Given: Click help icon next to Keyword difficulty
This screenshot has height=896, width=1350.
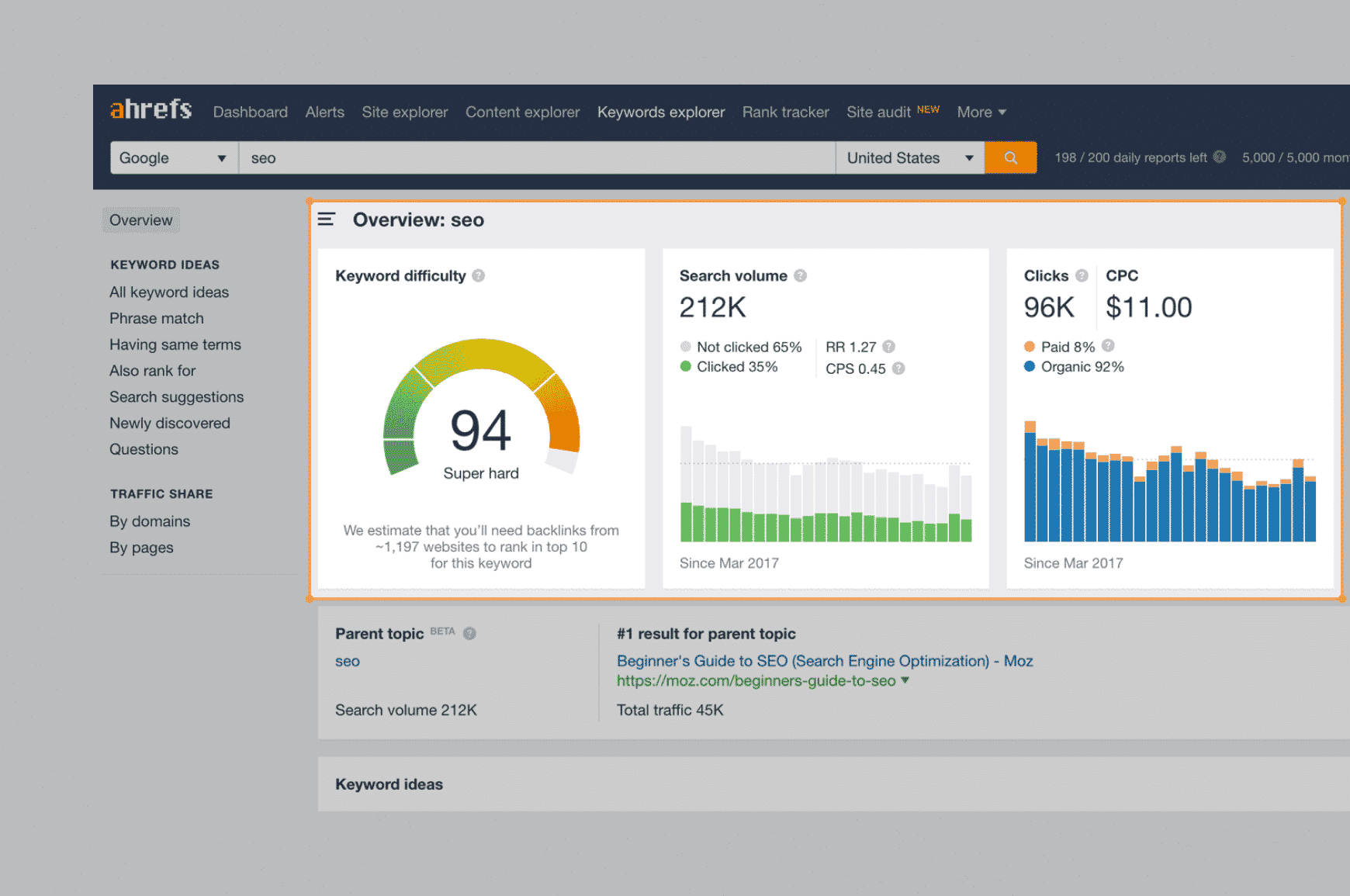Looking at the screenshot, I should (x=479, y=275).
